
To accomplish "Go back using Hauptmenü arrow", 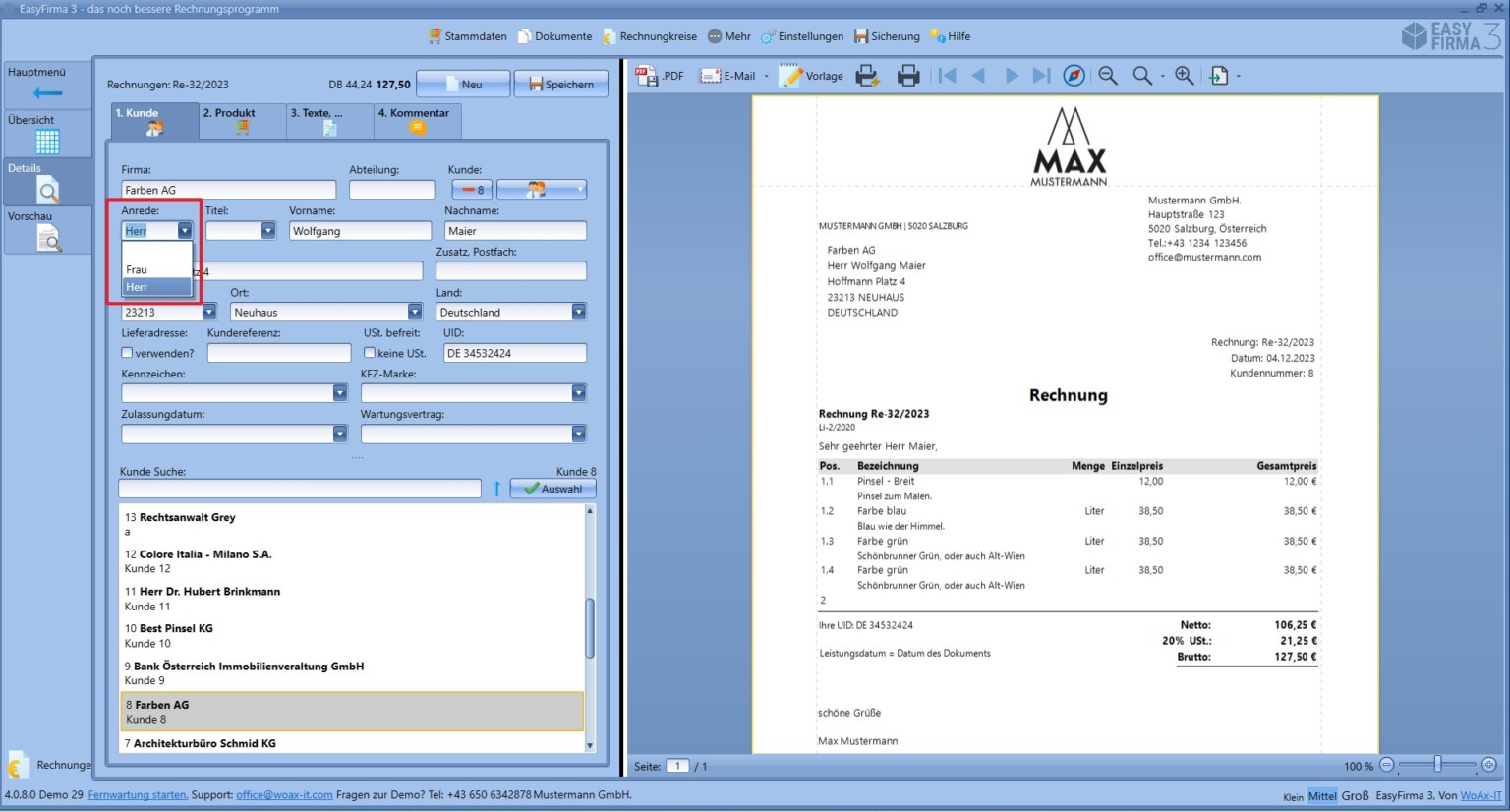I will click(x=47, y=93).
